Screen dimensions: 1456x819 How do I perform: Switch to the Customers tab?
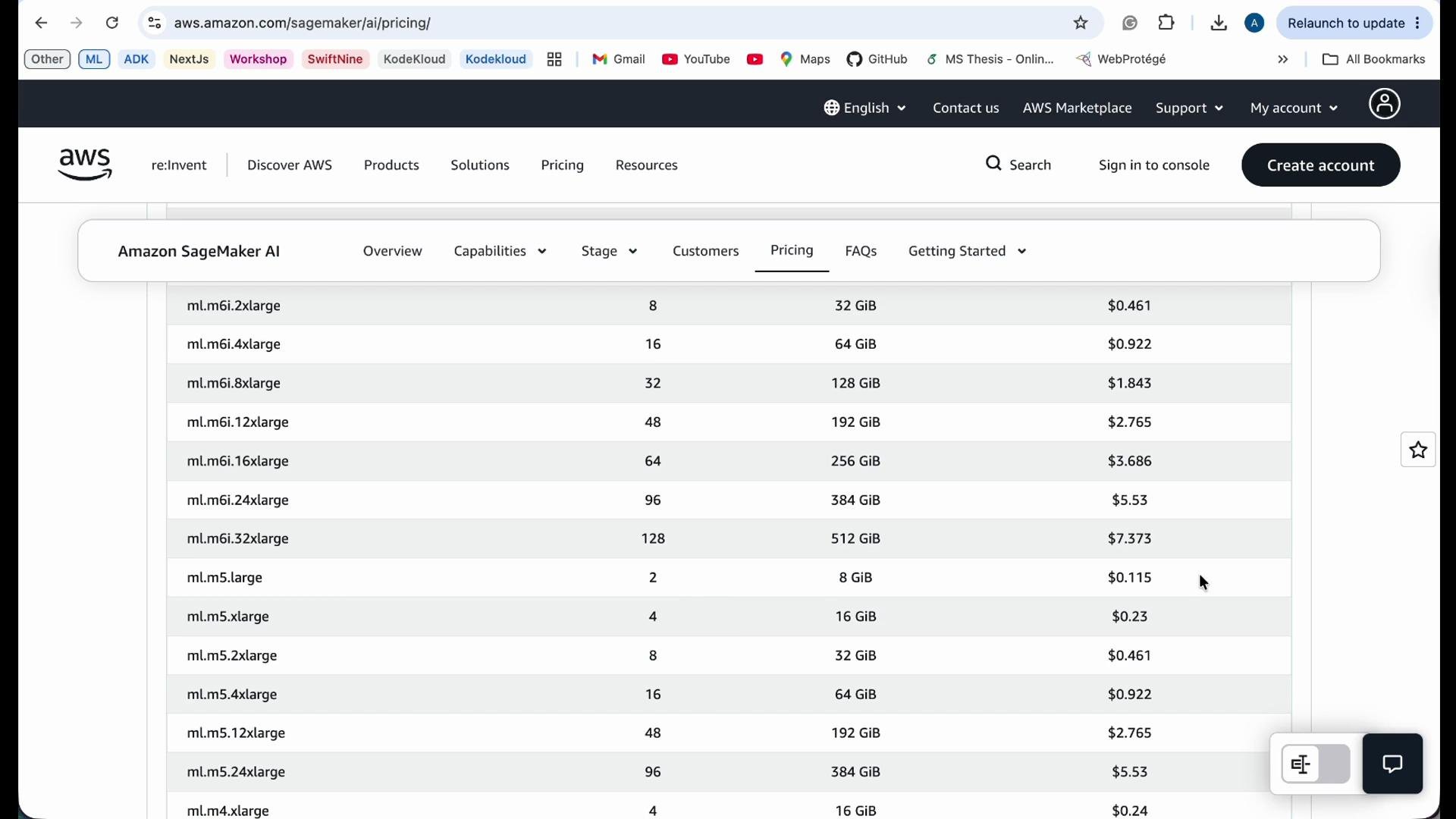(x=705, y=251)
